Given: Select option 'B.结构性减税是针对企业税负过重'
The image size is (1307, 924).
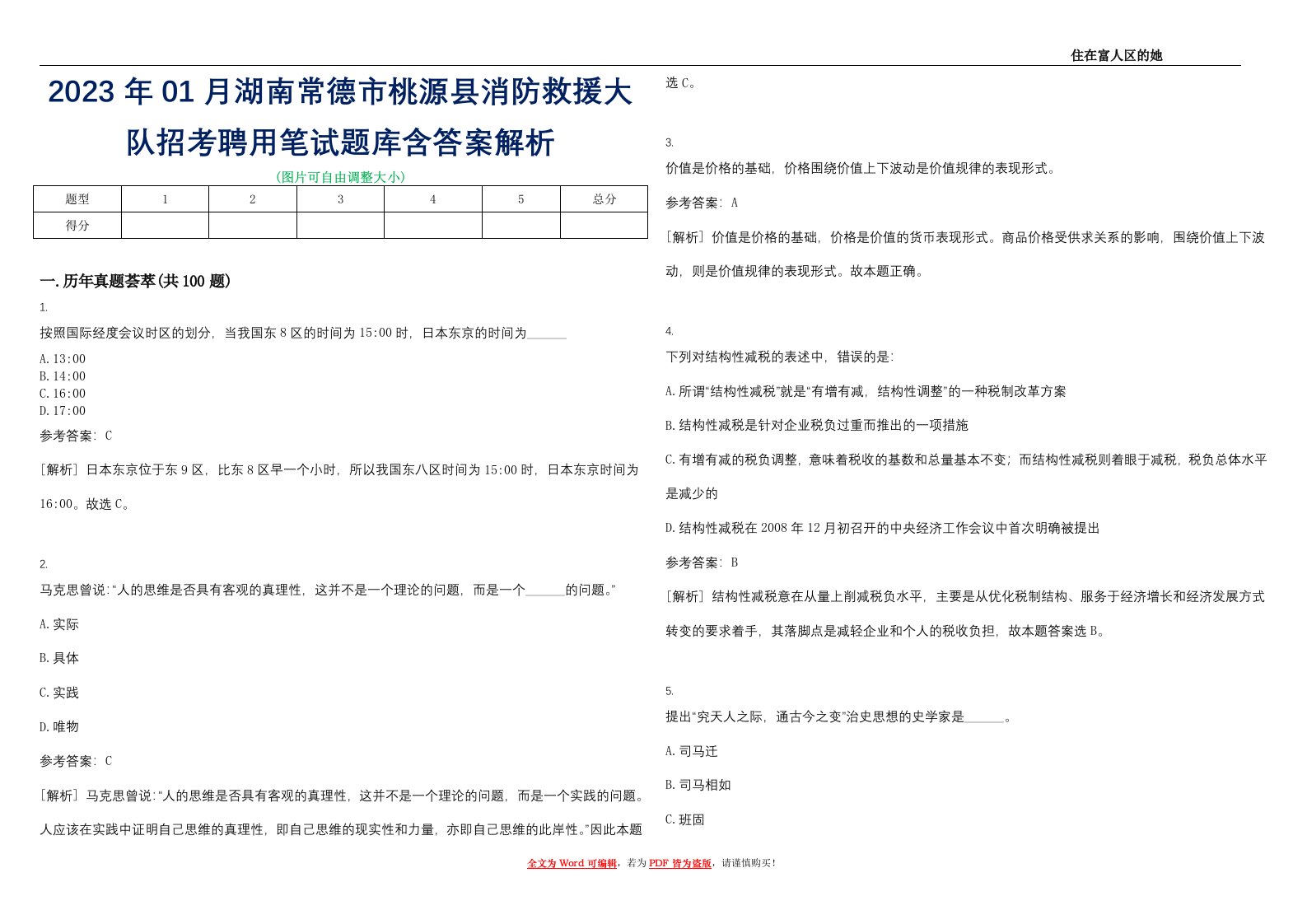Looking at the screenshot, I should pos(817,425).
